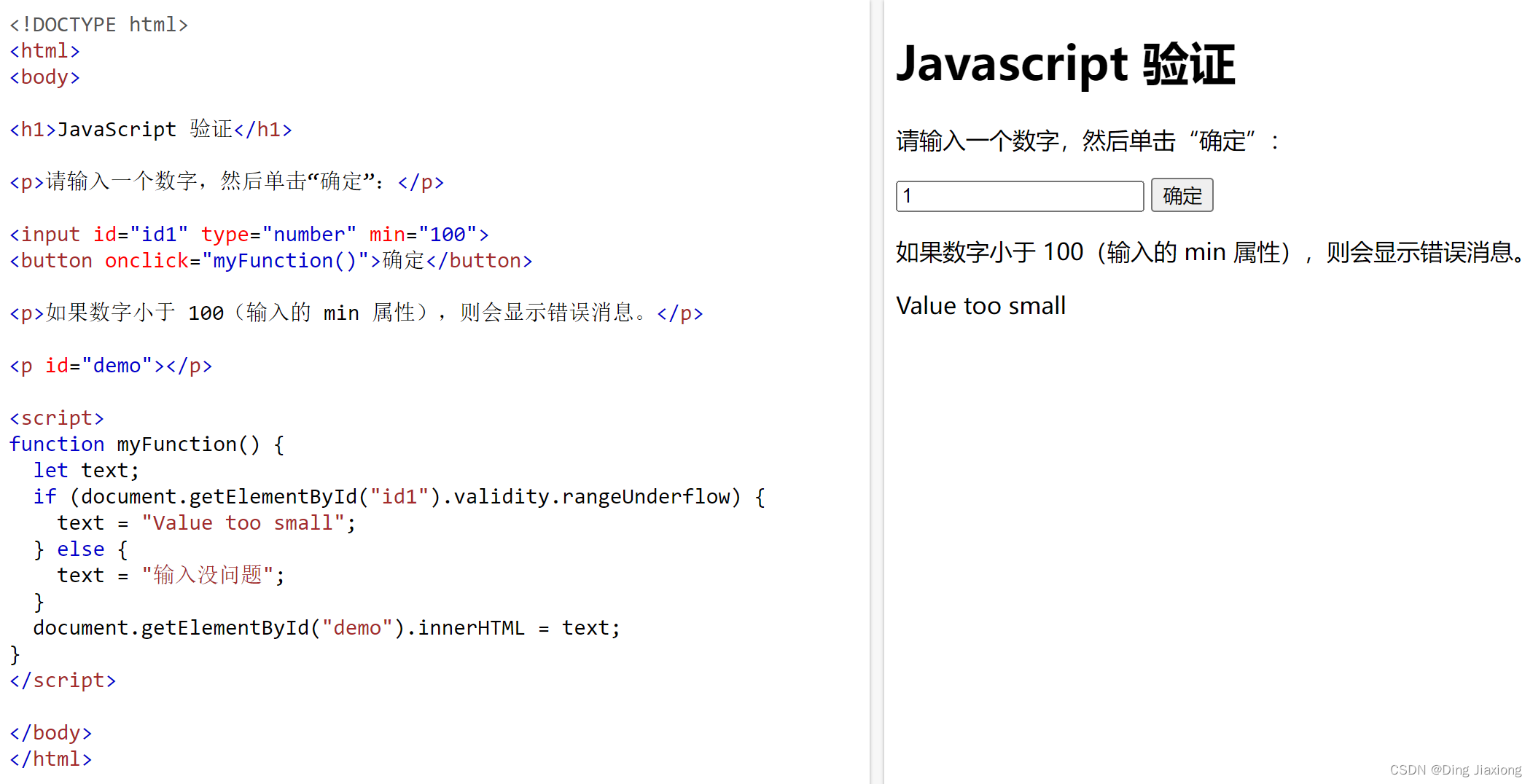This screenshot has height=784, width=1533.
Task: Select the 'Value too small' result message
Action: (980, 306)
